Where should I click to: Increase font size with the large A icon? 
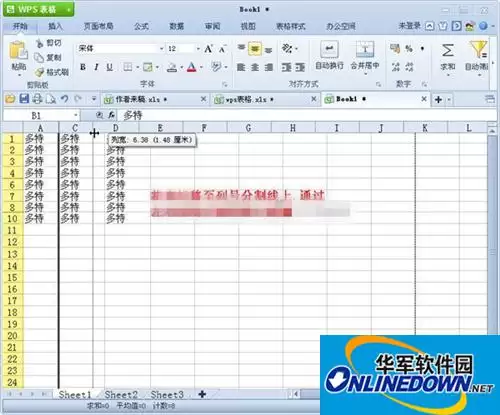tap(209, 49)
